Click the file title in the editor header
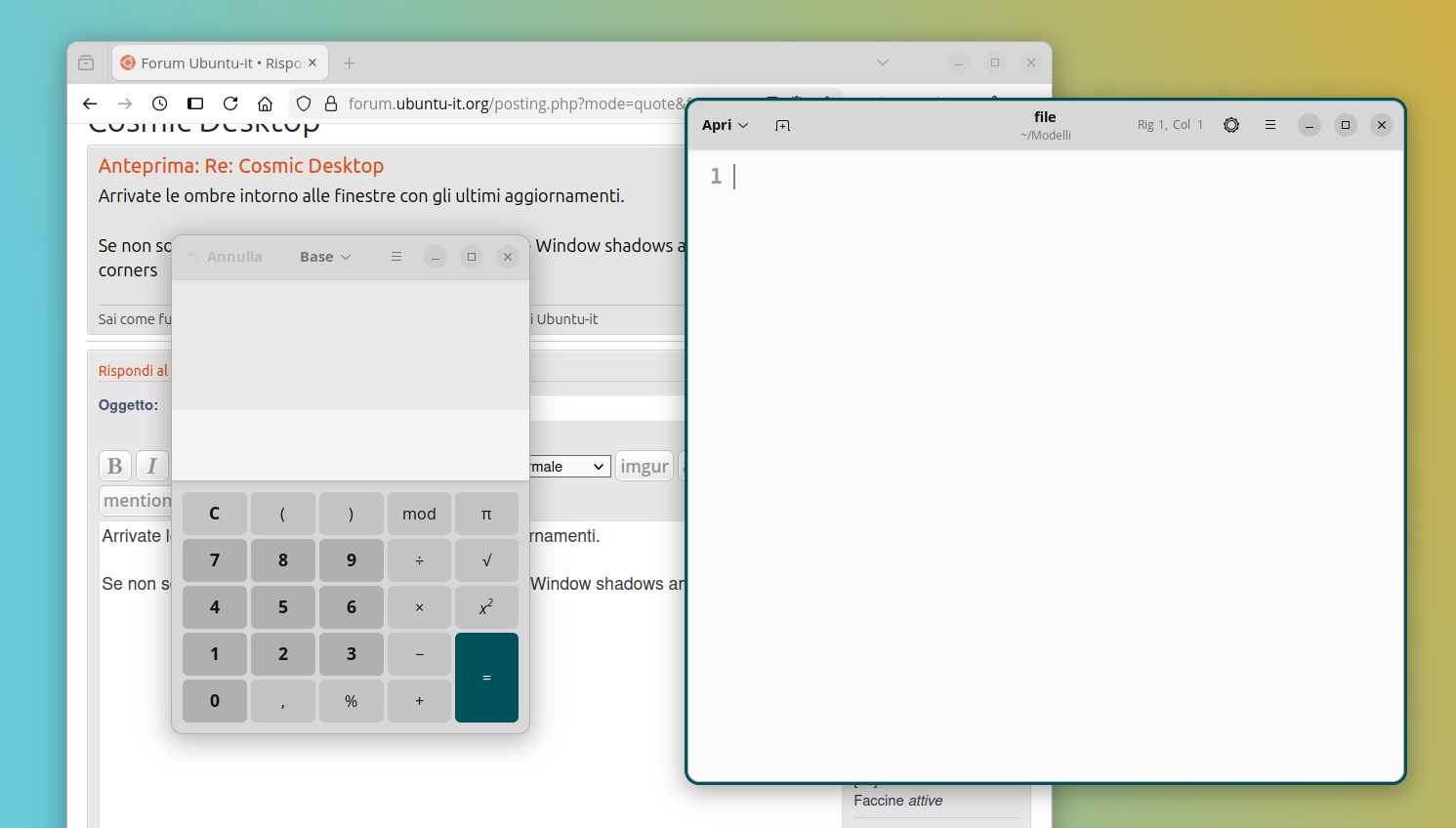1456x828 pixels. tap(1045, 117)
